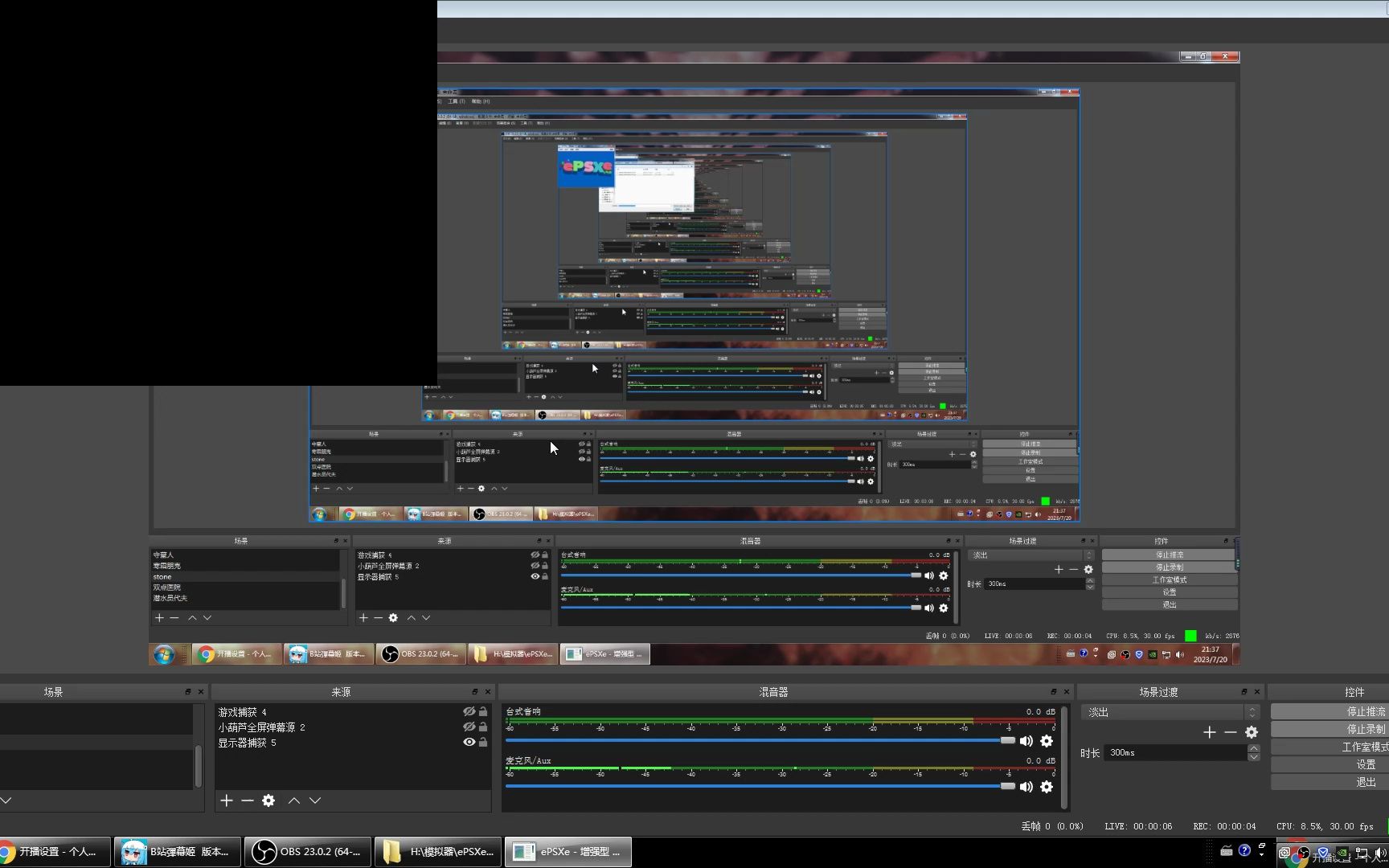Close the 混音器 dock panel
The height and width of the screenshot is (868, 1389).
click(1067, 692)
